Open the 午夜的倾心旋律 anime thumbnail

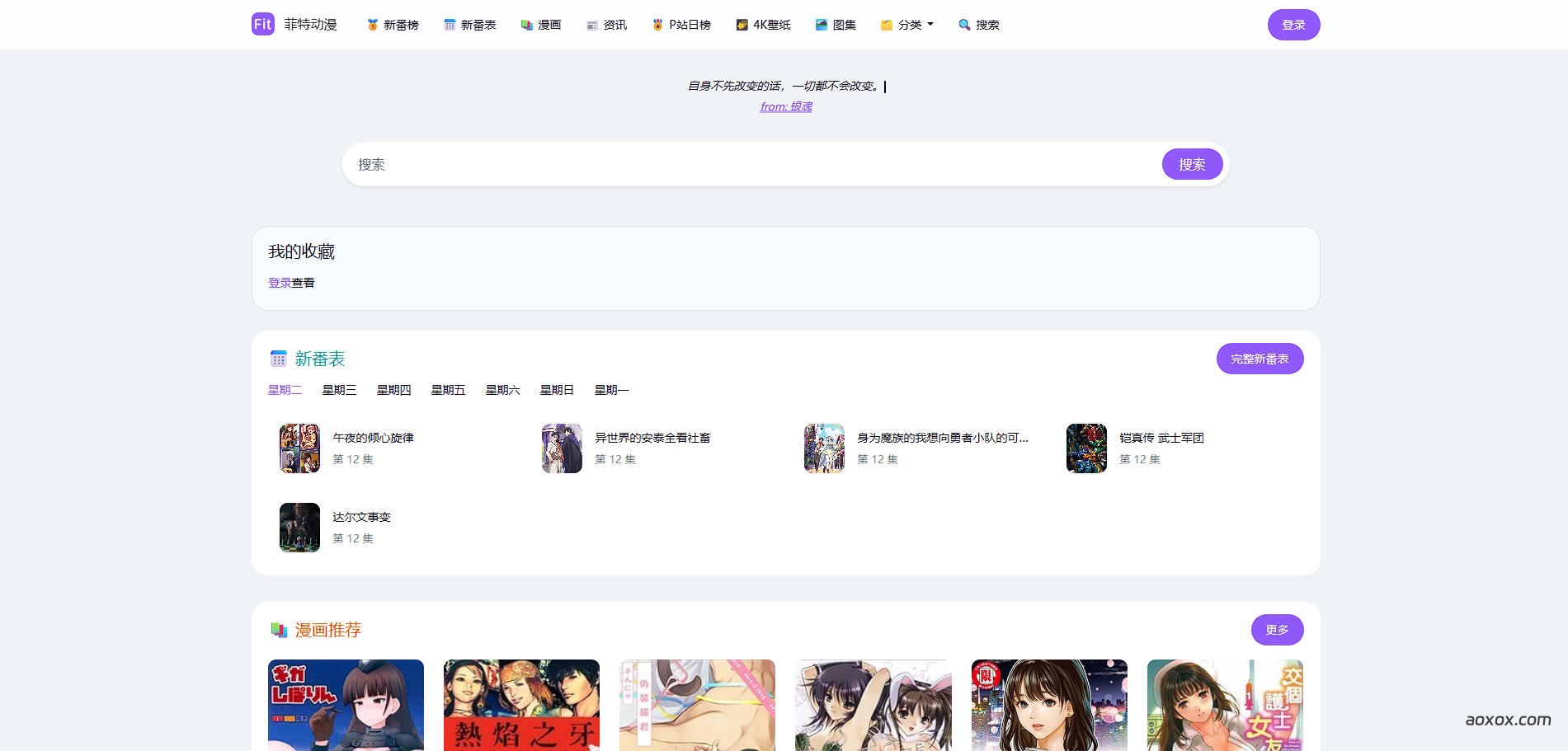(299, 448)
